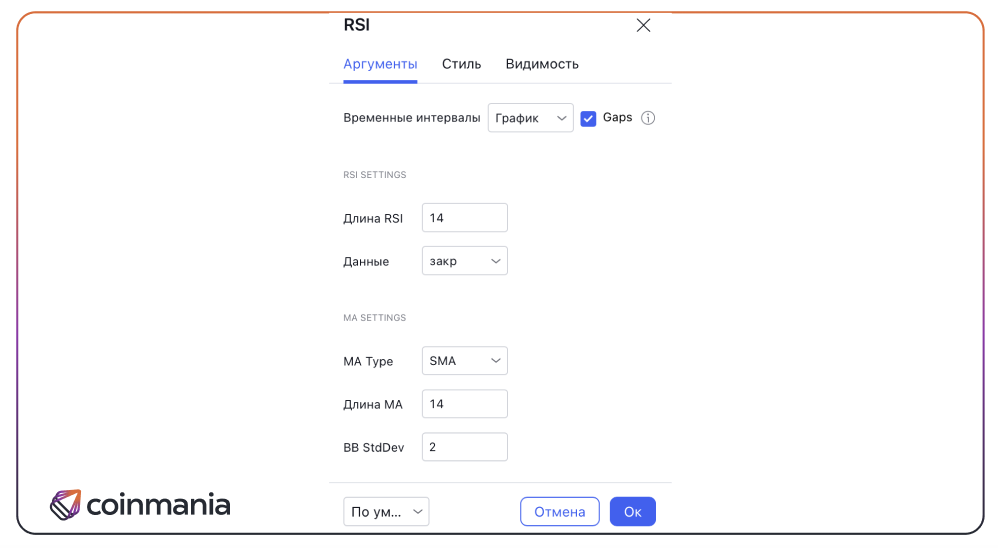The image size is (998, 548).
Task: Click the BB StdDev label
Action: (x=374, y=447)
